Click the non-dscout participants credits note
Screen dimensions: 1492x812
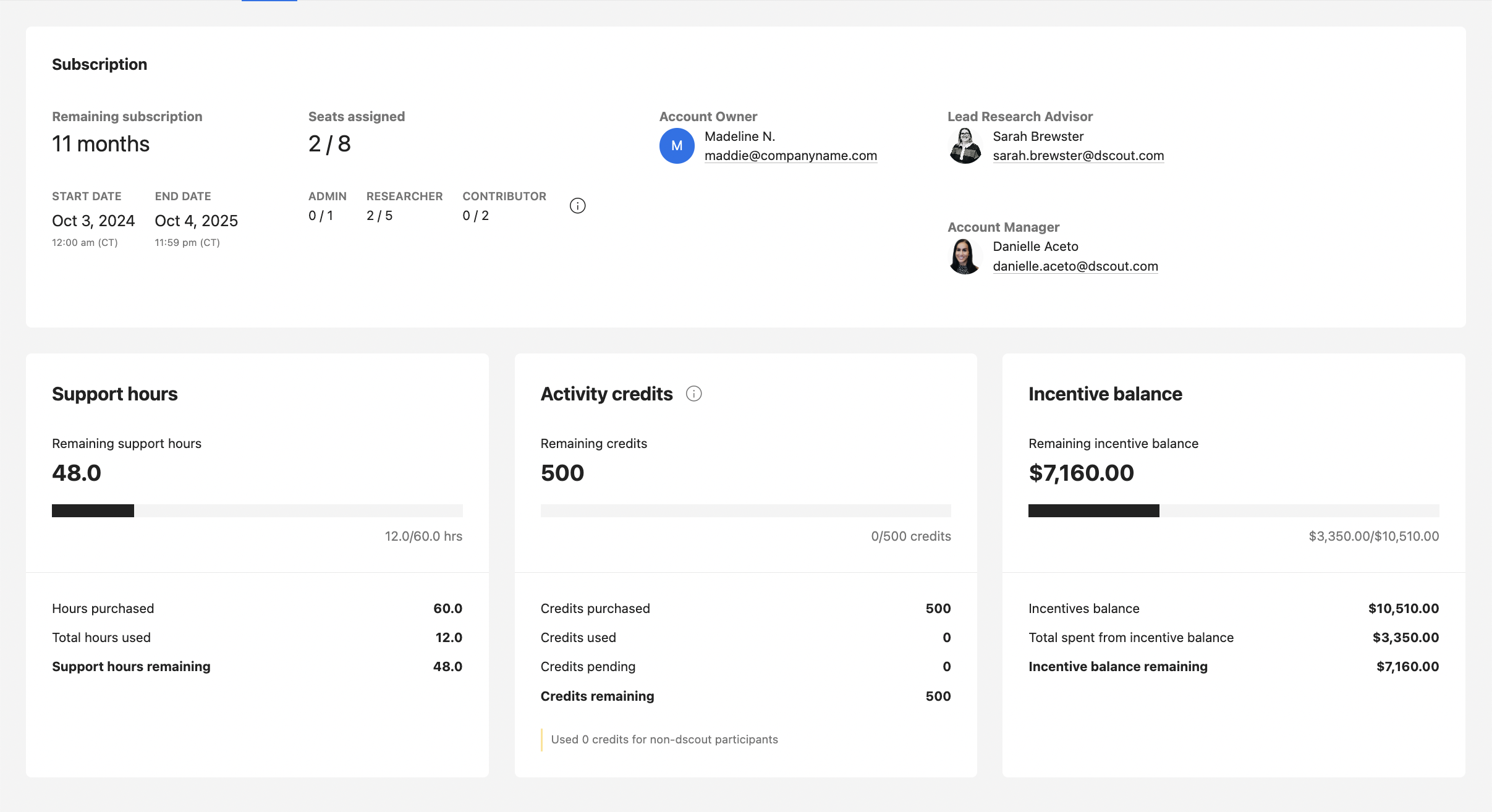pyautogui.click(x=664, y=740)
